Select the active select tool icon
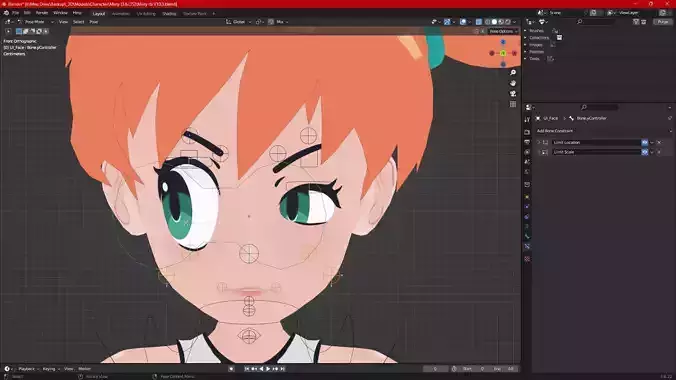 (x=8, y=31)
